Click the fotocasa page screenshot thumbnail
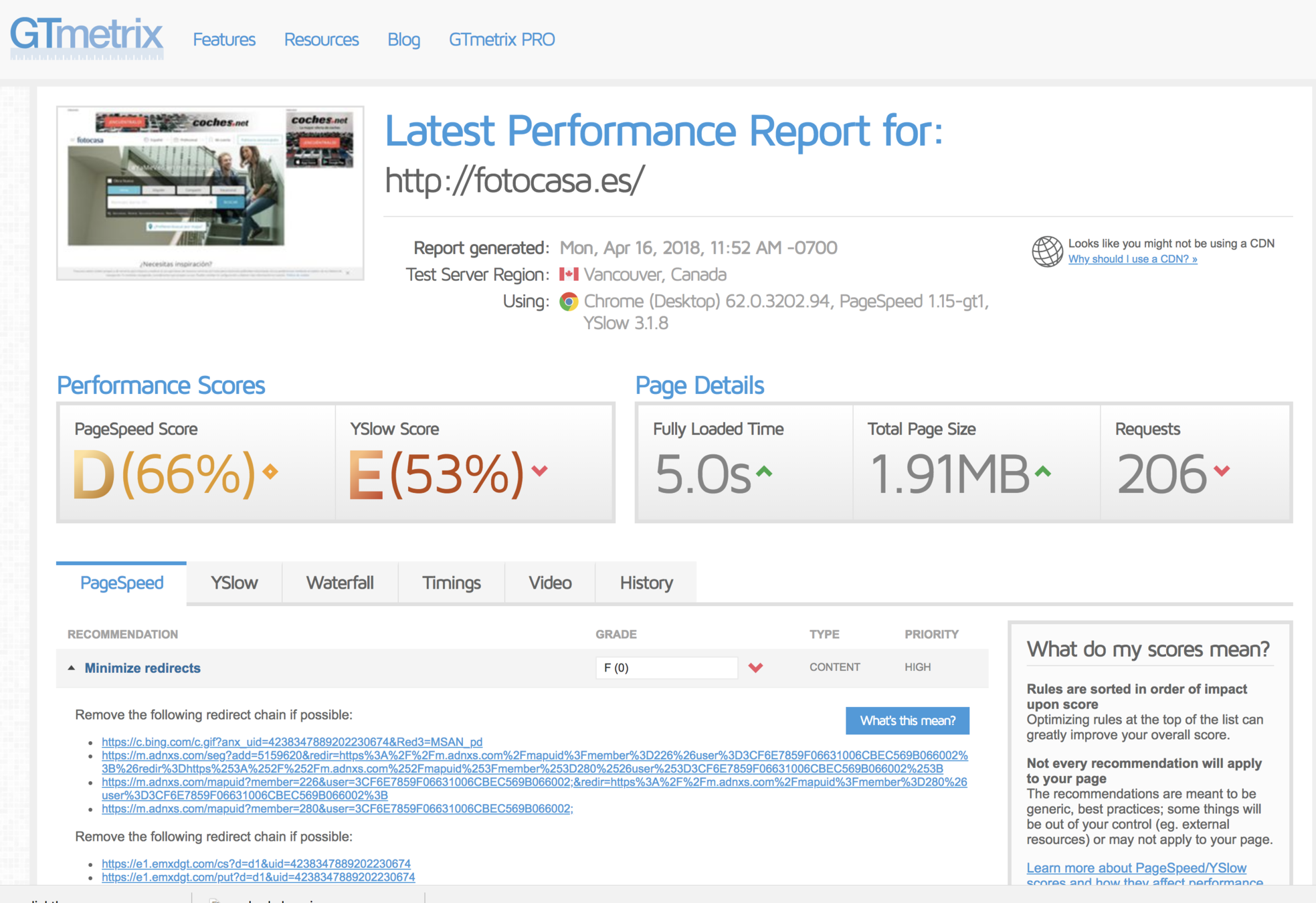1316x903 pixels. (x=210, y=193)
